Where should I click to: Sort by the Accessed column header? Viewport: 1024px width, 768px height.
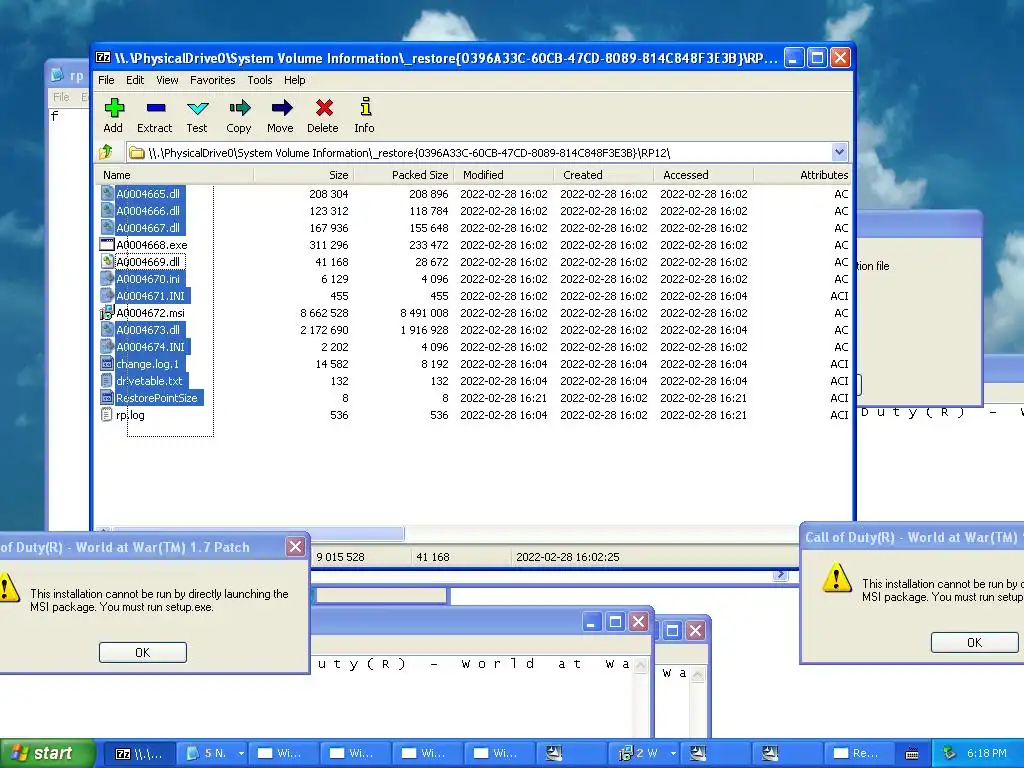[703, 175]
